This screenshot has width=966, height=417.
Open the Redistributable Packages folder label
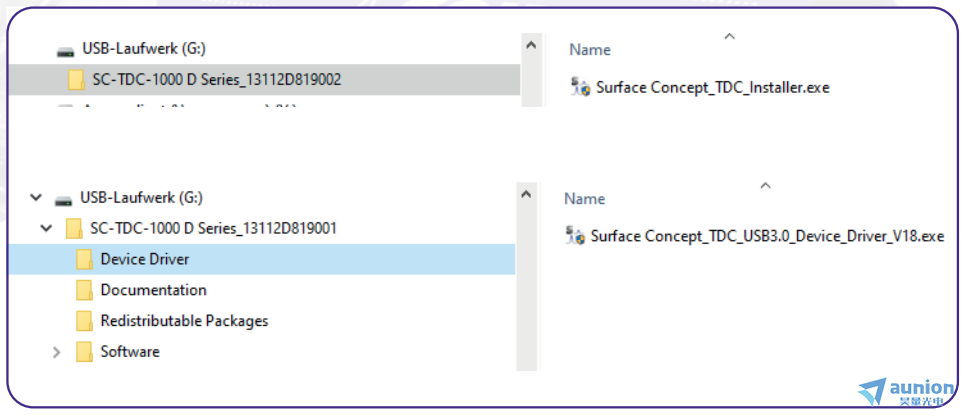pos(184,321)
